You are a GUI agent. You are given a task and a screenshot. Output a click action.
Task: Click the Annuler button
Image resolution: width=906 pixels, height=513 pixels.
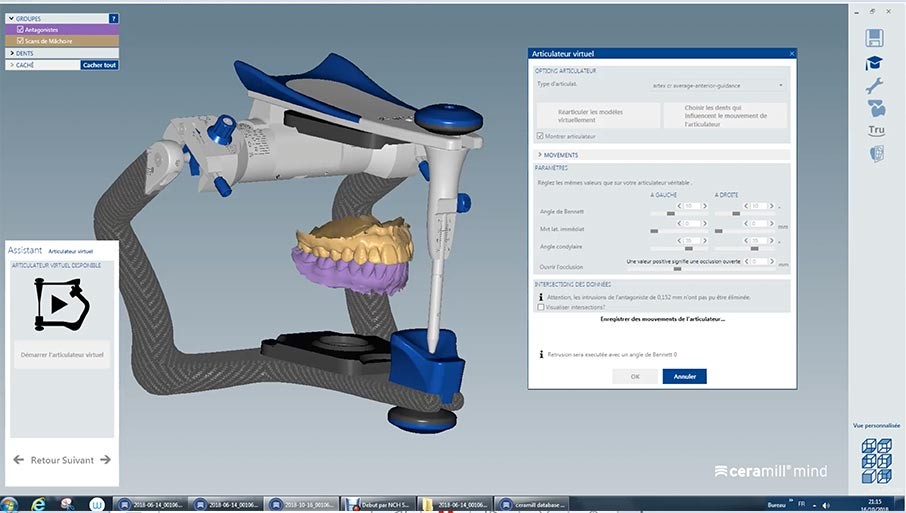(684, 377)
